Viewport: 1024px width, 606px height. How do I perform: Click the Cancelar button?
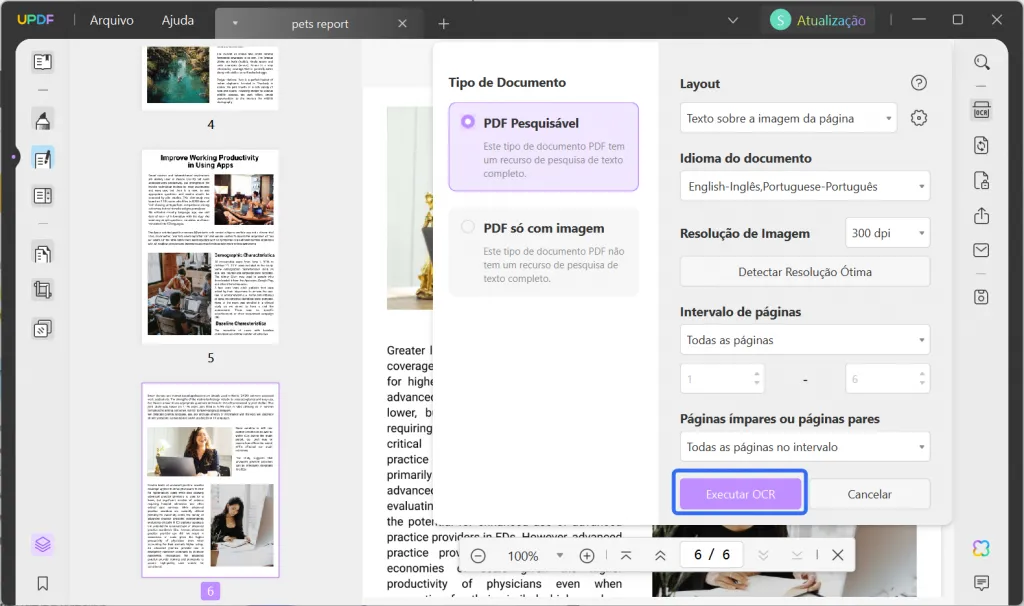pyautogui.click(x=869, y=494)
